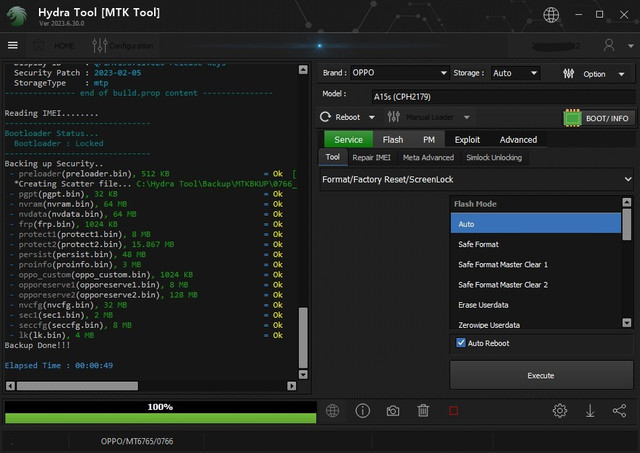Click the log scroll-down arrow
This screenshot has height=453, width=640.
pos(303,374)
